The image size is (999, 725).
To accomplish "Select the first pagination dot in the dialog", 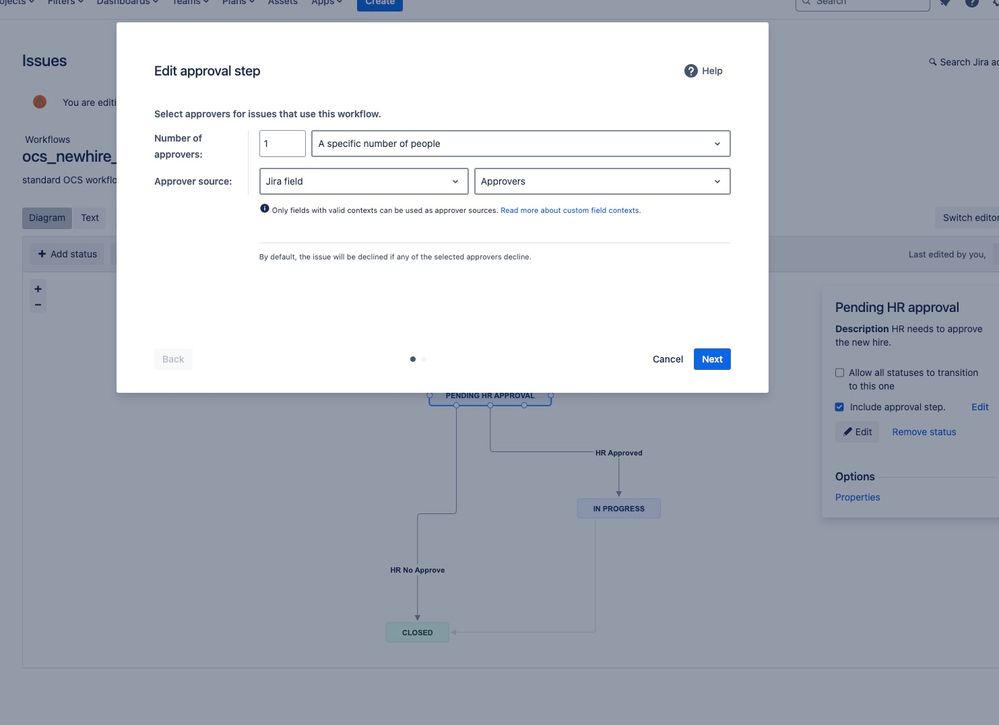I will pos(413,359).
